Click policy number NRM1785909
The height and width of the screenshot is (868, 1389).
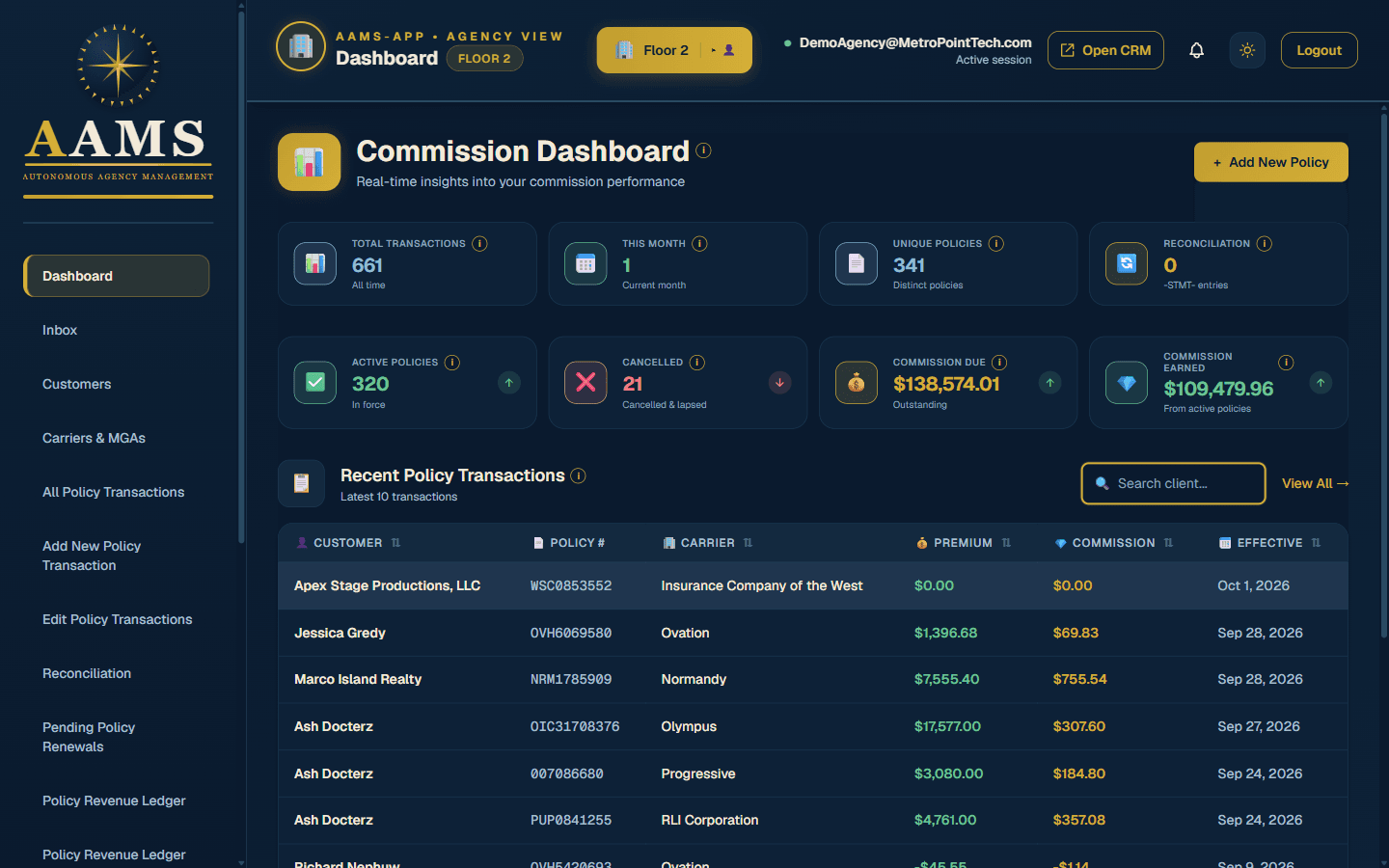tap(571, 679)
